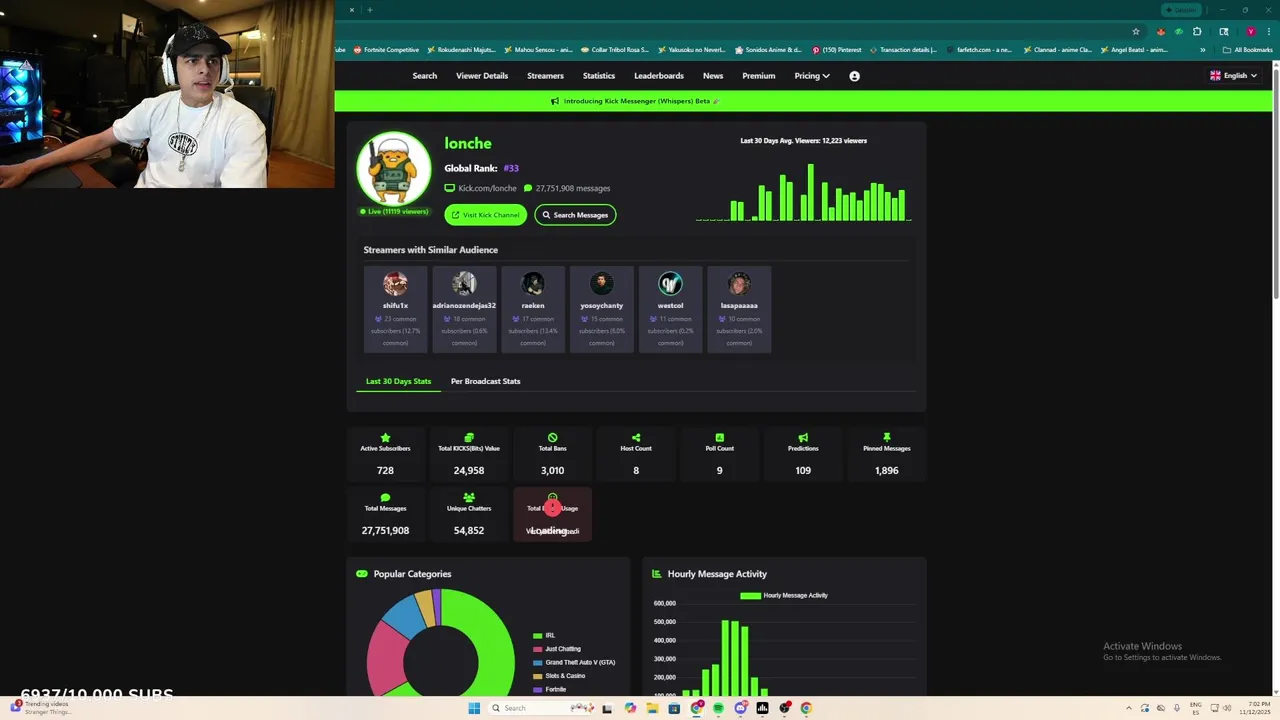Click the Poll Count chart icon
This screenshot has width=1280, height=720.
[x=719, y=438]
